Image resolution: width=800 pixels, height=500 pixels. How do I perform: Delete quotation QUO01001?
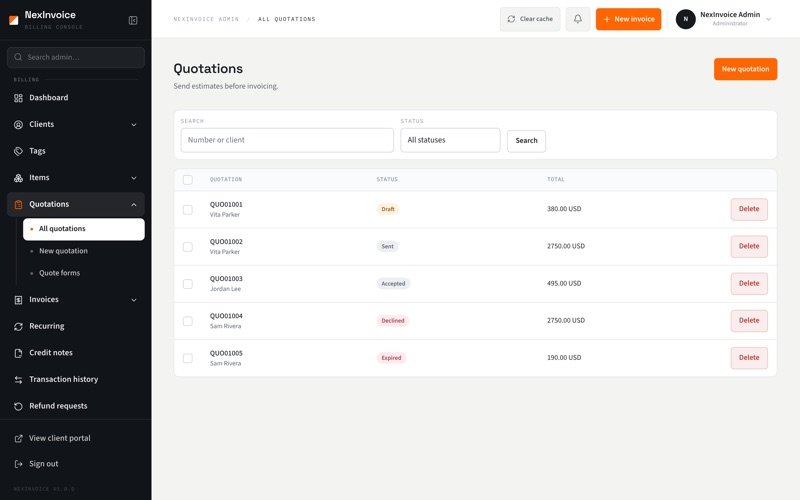(x=749, y=209)
